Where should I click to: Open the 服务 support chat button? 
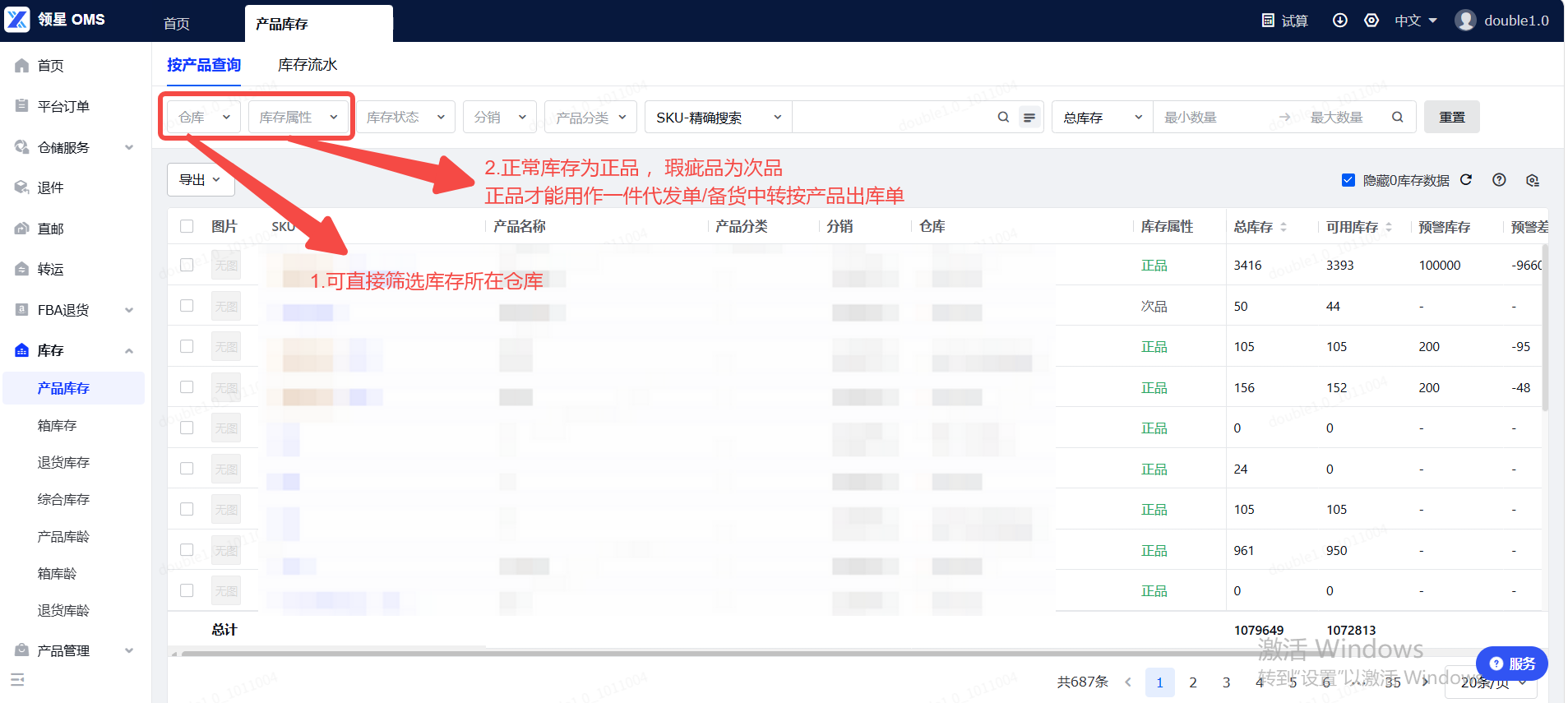pos(1511,664)
